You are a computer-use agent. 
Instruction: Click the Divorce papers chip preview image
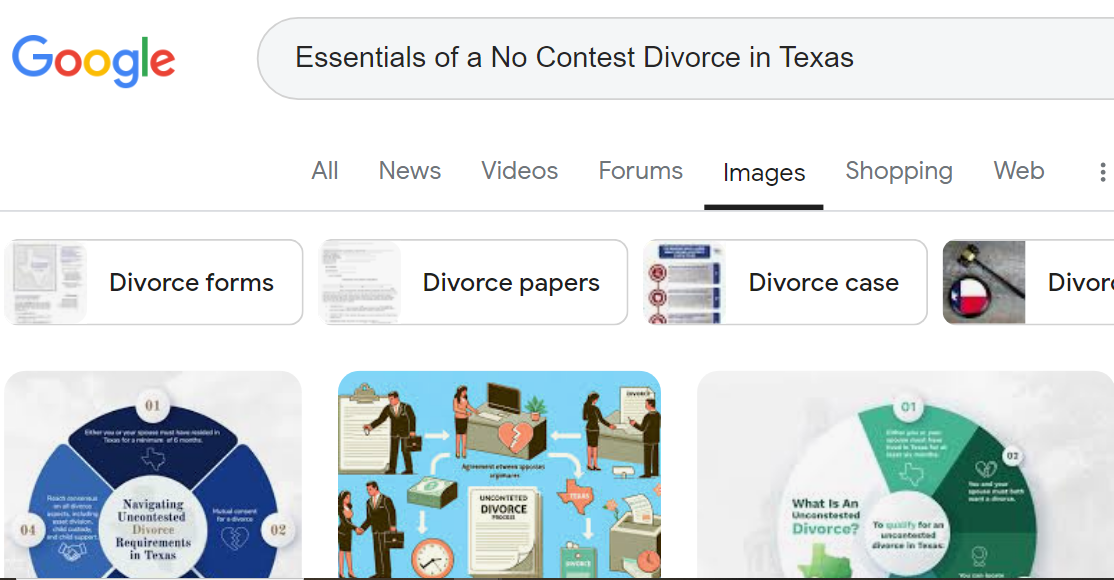tap(360, 281)
